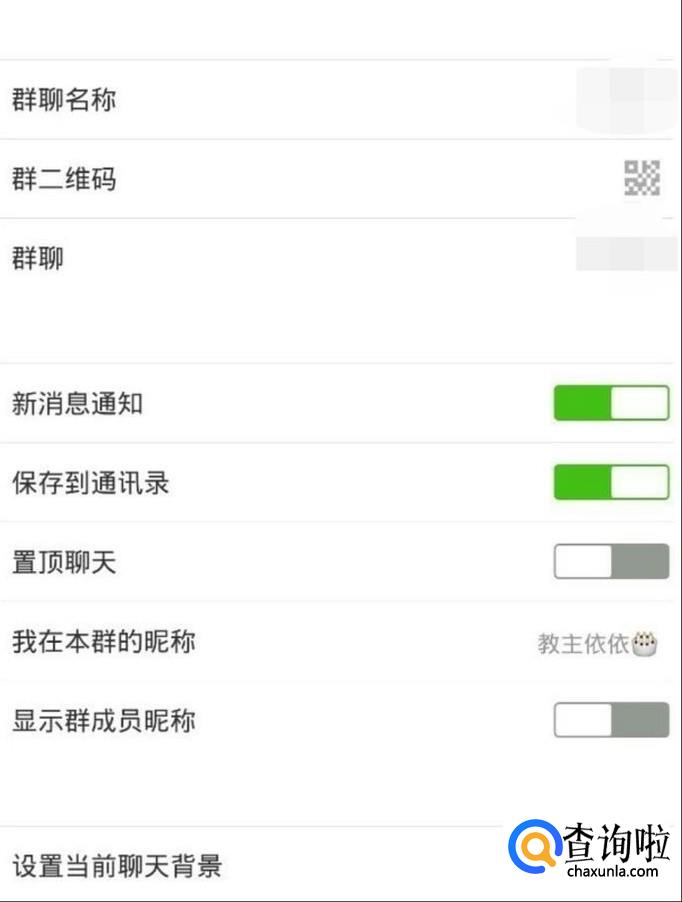Screen dimensions: 682x902
Task: Open 设置当前聊天背景 option
Action: pyautogui.click(x=250, y=864)
